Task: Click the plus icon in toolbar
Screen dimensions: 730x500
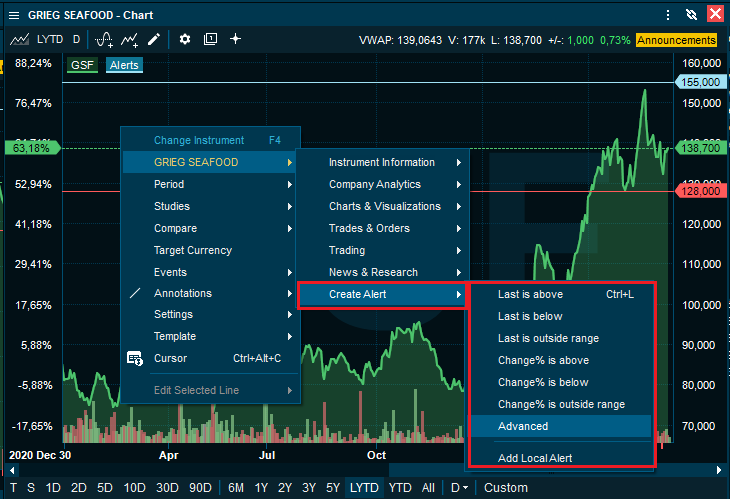Action: coord(236,40)
